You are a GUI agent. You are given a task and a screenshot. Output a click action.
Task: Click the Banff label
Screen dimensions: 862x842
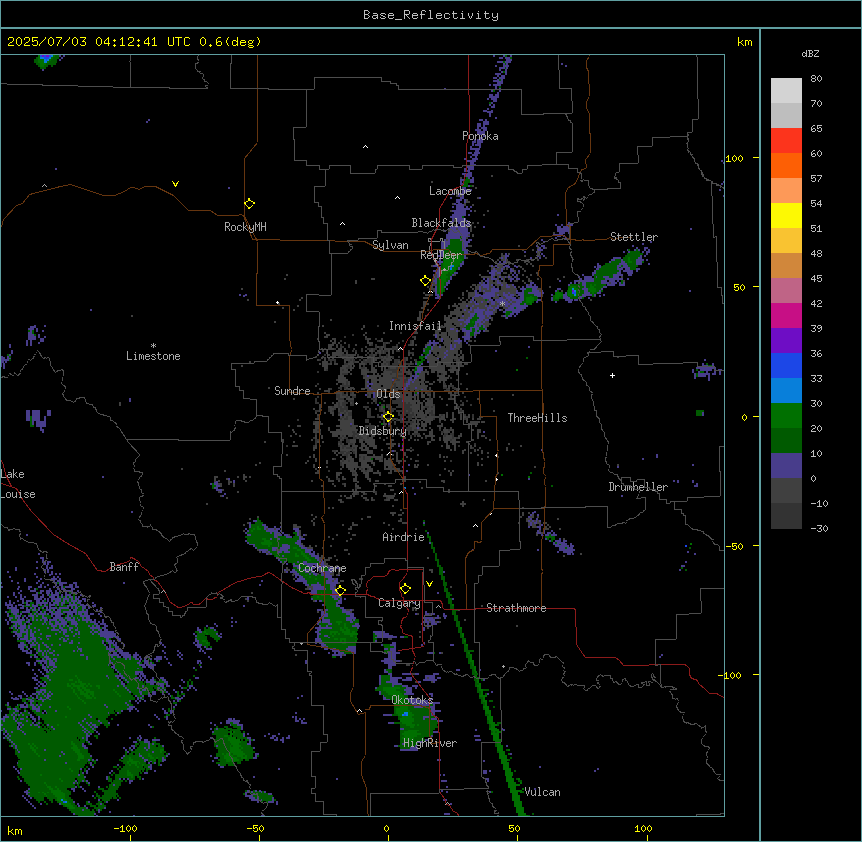(124, 567)
